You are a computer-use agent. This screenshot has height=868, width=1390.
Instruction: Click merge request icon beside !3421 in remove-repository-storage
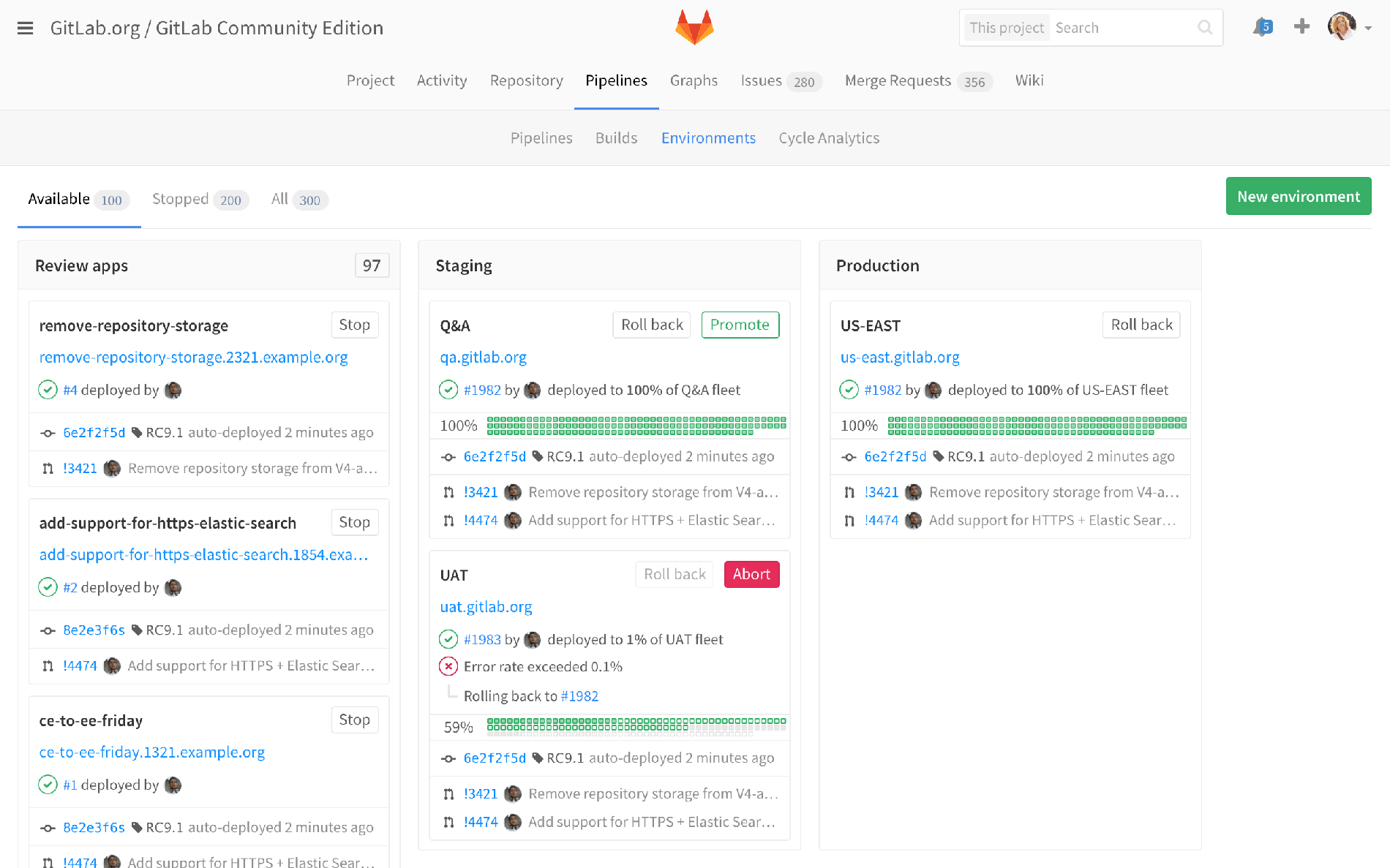tap(48, 469)
